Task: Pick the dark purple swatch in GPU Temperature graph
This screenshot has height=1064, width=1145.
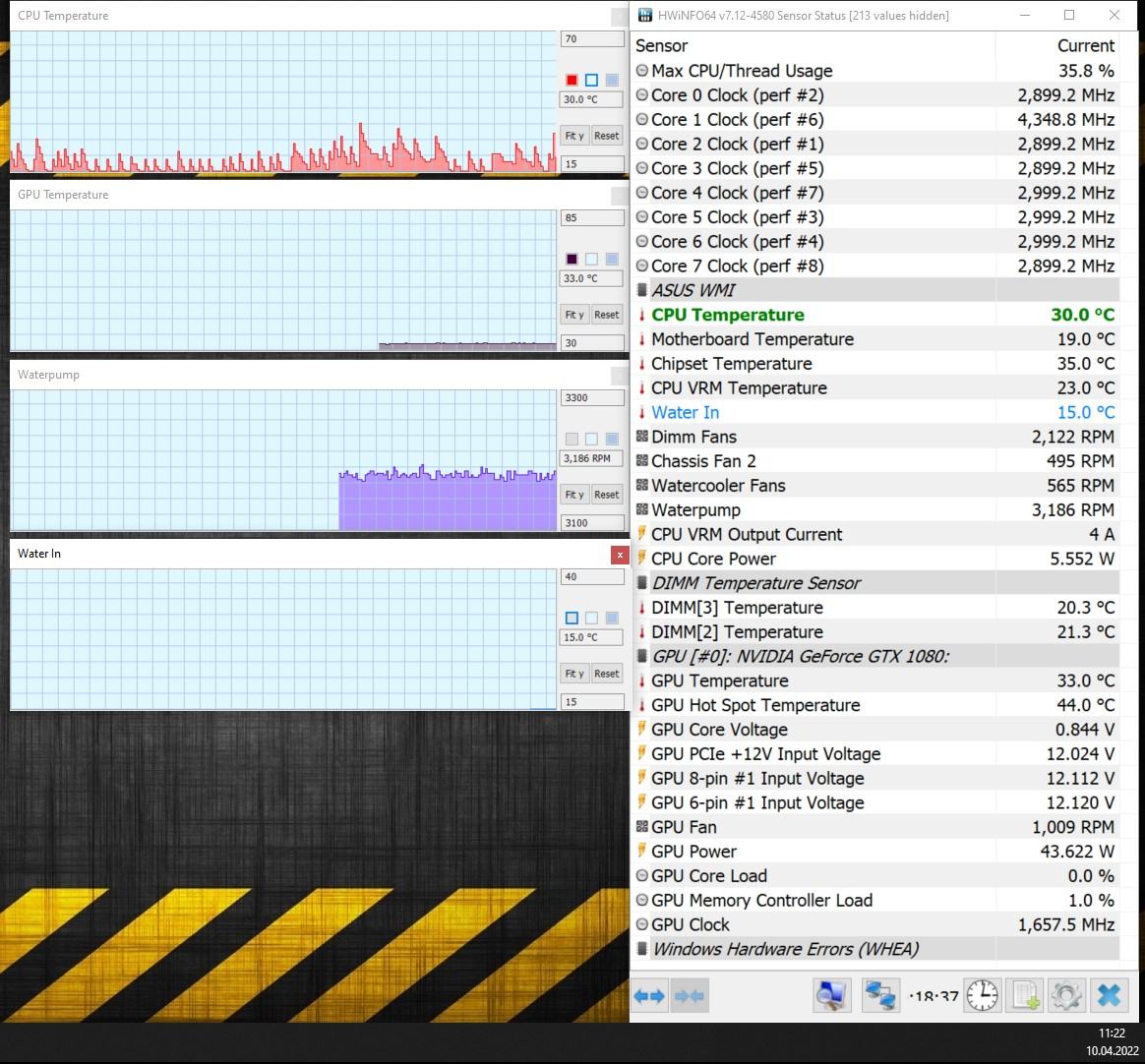Action: [572, 259]
